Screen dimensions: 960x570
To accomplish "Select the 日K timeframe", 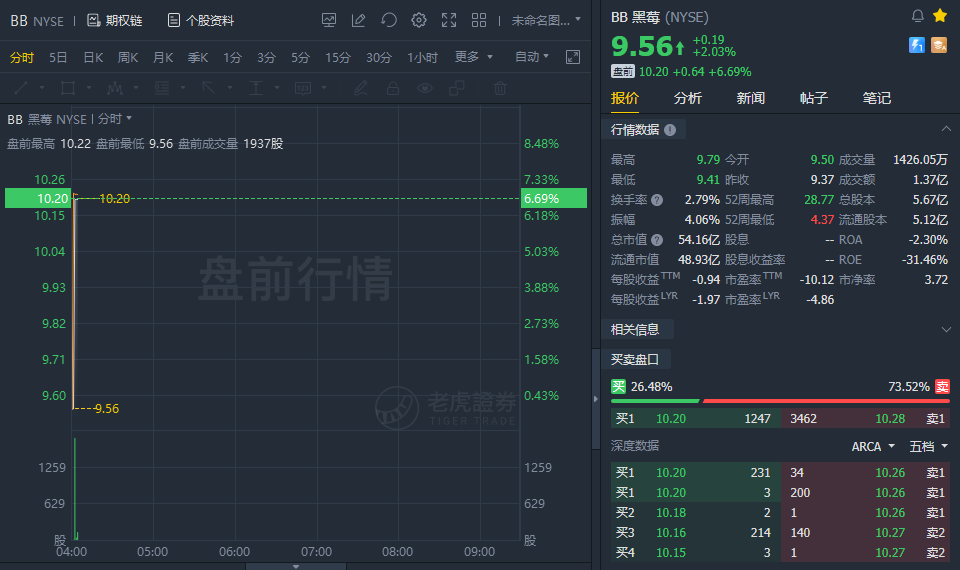I will tap(93, 58).
